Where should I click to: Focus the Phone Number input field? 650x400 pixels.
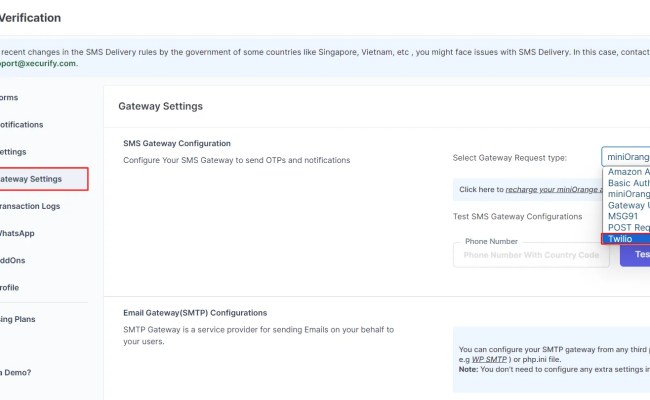coord(531,255)
